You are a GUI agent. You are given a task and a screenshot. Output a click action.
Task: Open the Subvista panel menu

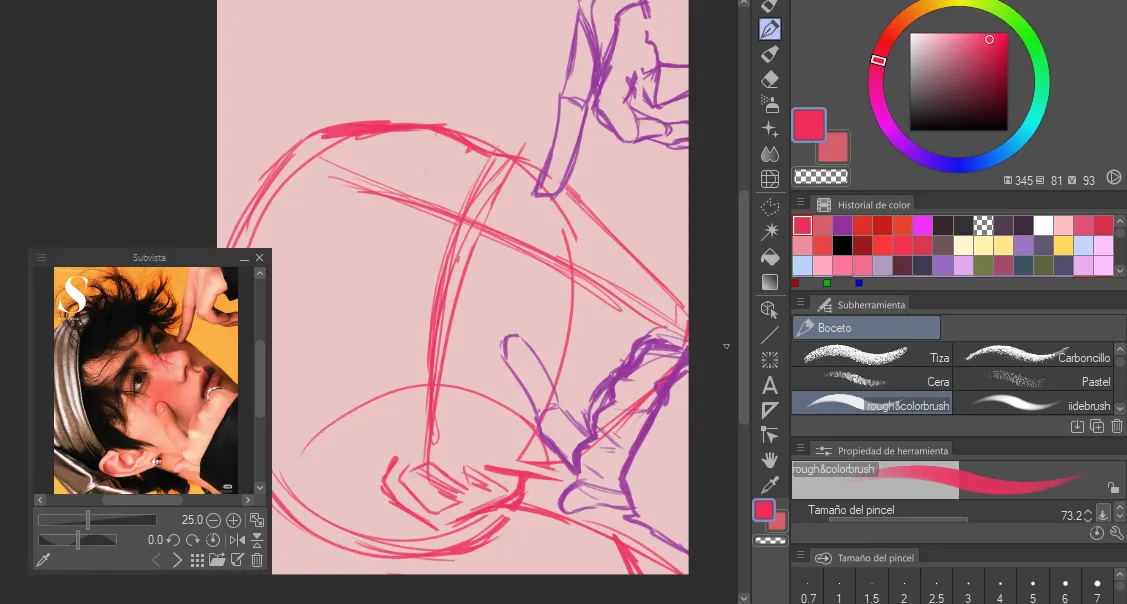point(41,257)
